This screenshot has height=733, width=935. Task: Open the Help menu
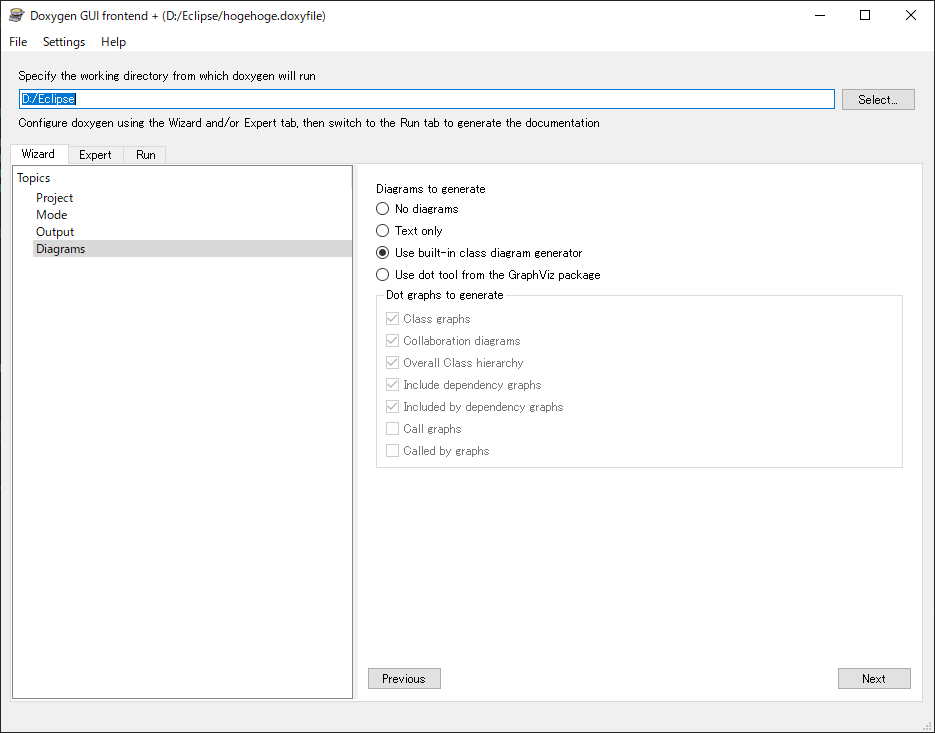pyautogui.click(x=113, y=42)
